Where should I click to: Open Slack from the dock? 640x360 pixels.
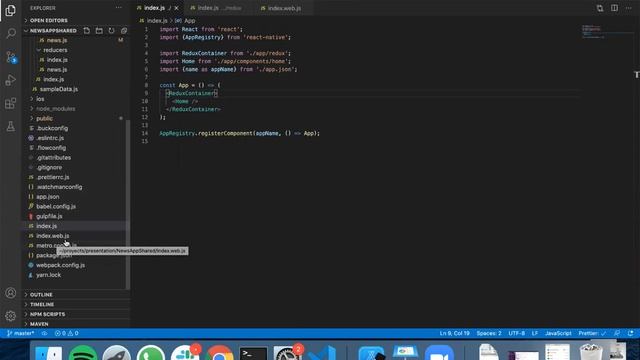coord(185,353)
